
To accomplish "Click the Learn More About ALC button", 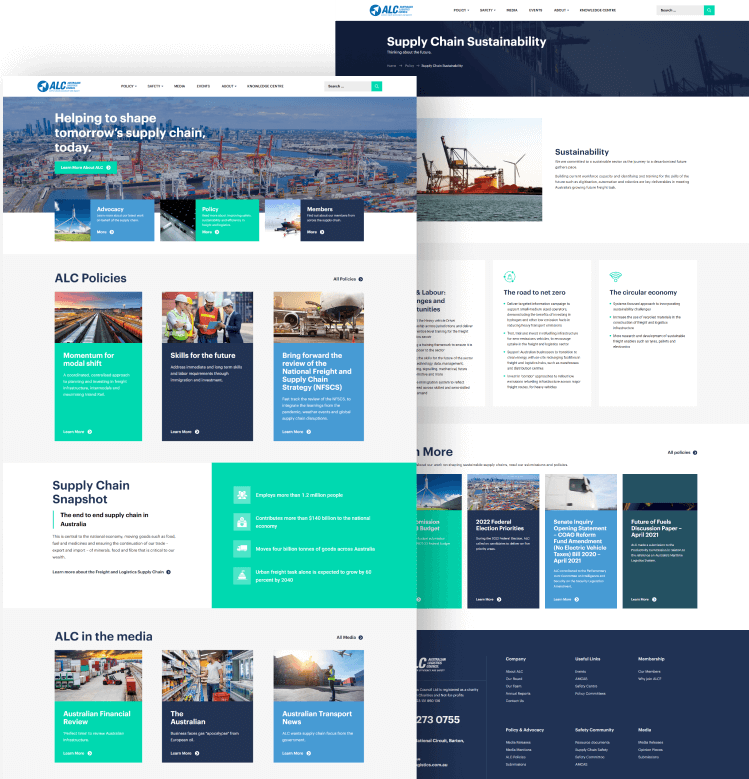I will click(85, 167).
